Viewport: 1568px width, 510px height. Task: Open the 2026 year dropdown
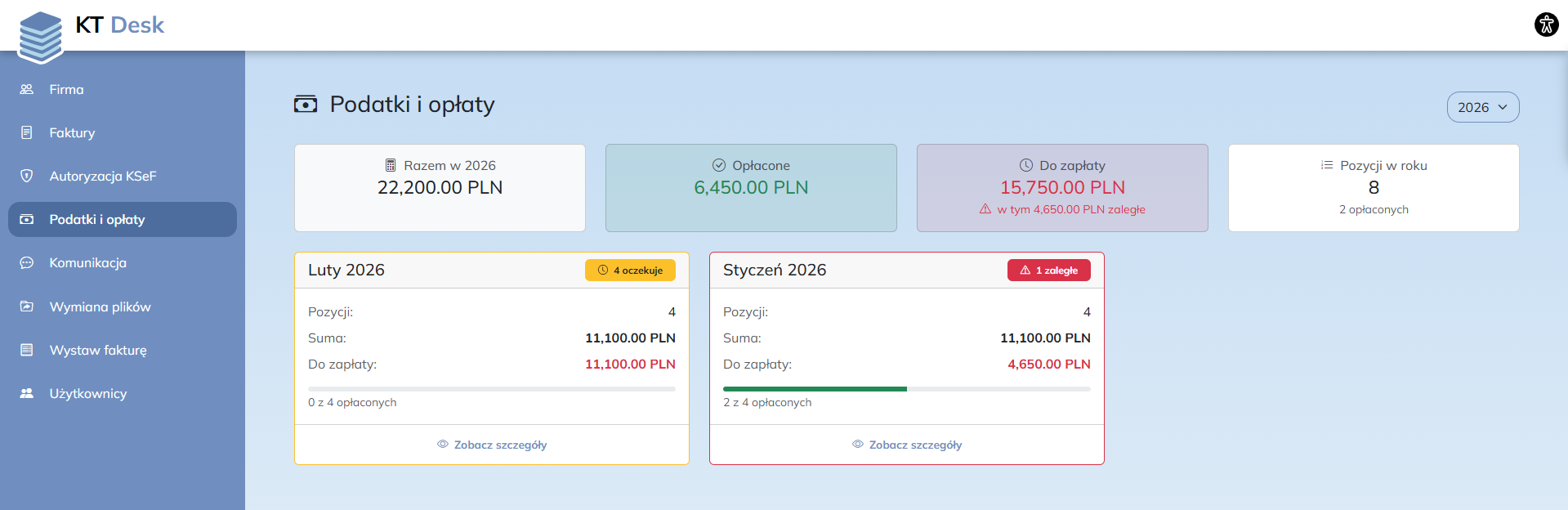1481,107
